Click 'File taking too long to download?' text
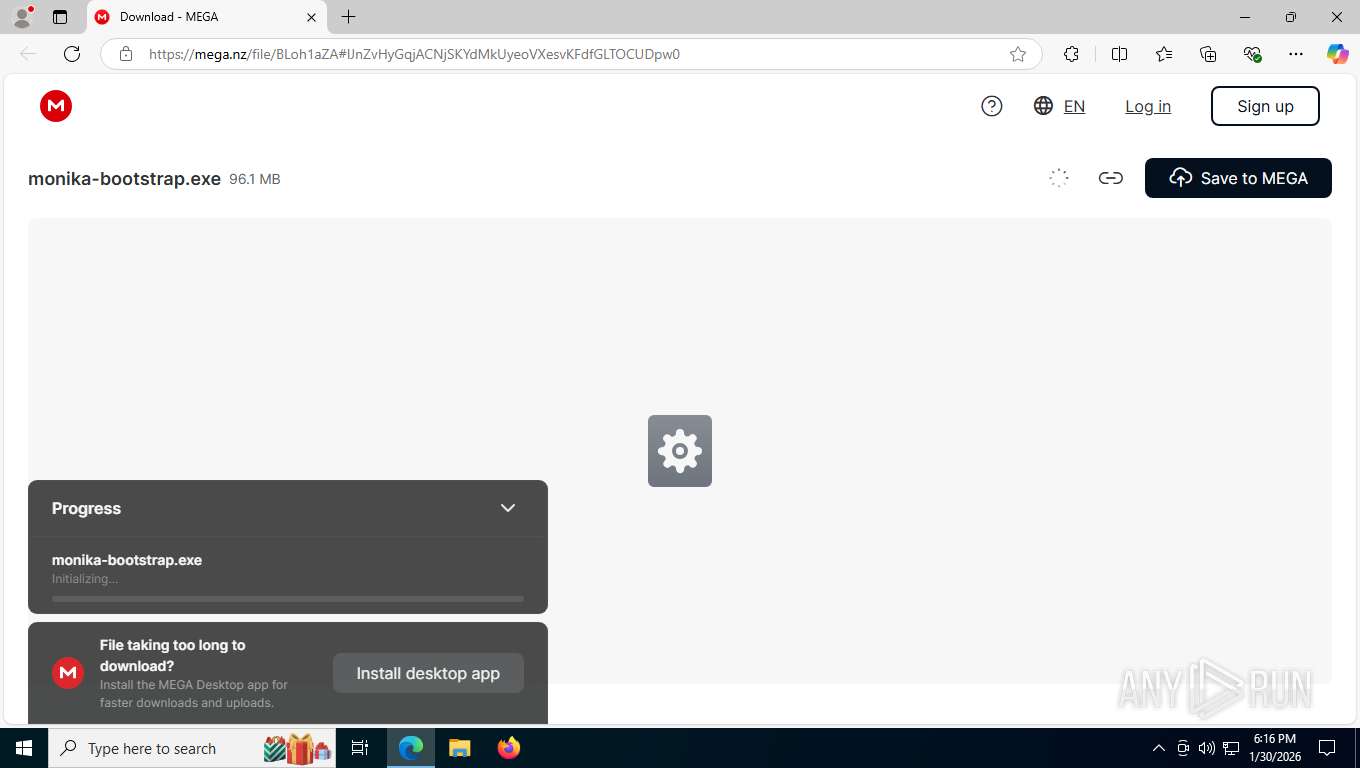The image size is (1360, 768). pos(172,655)
